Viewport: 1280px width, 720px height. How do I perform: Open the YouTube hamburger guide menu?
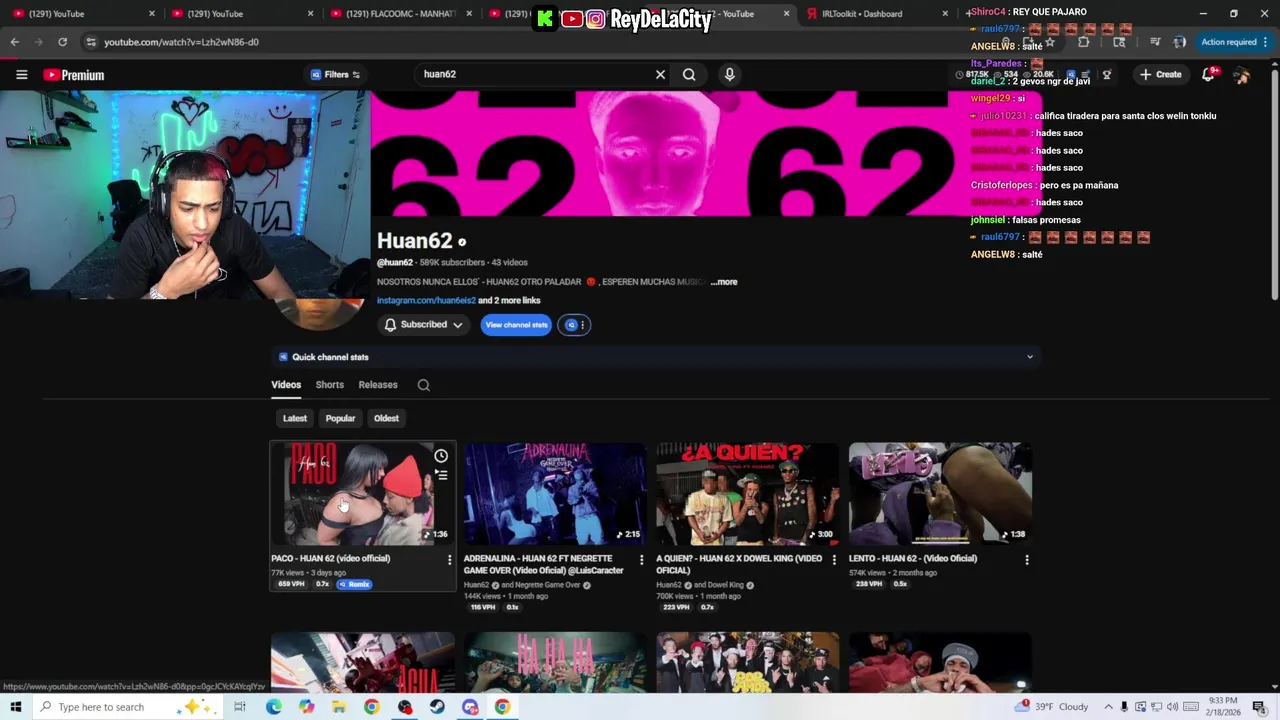click(x=21, y=74)
